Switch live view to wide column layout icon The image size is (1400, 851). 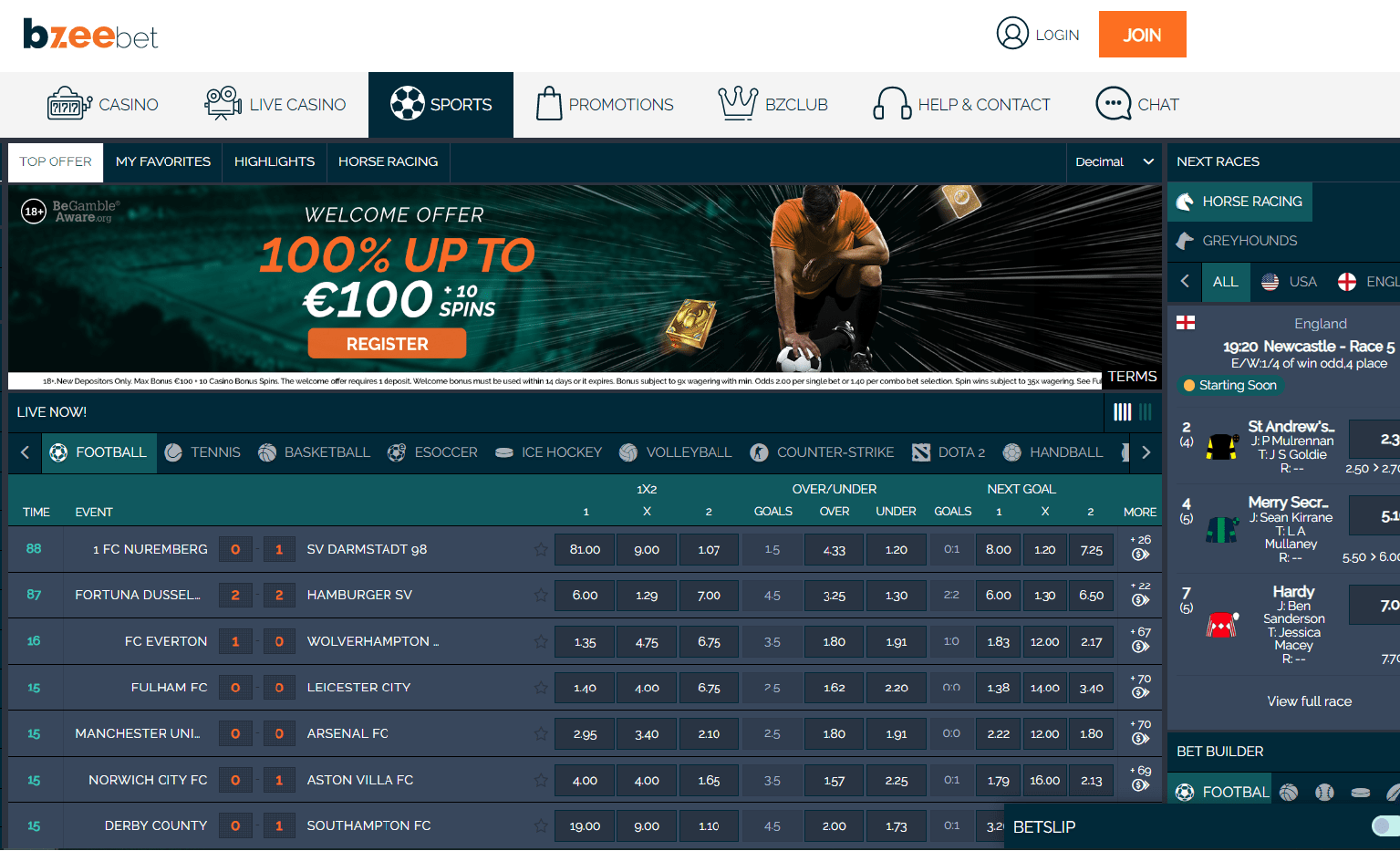coord(1123,412)
